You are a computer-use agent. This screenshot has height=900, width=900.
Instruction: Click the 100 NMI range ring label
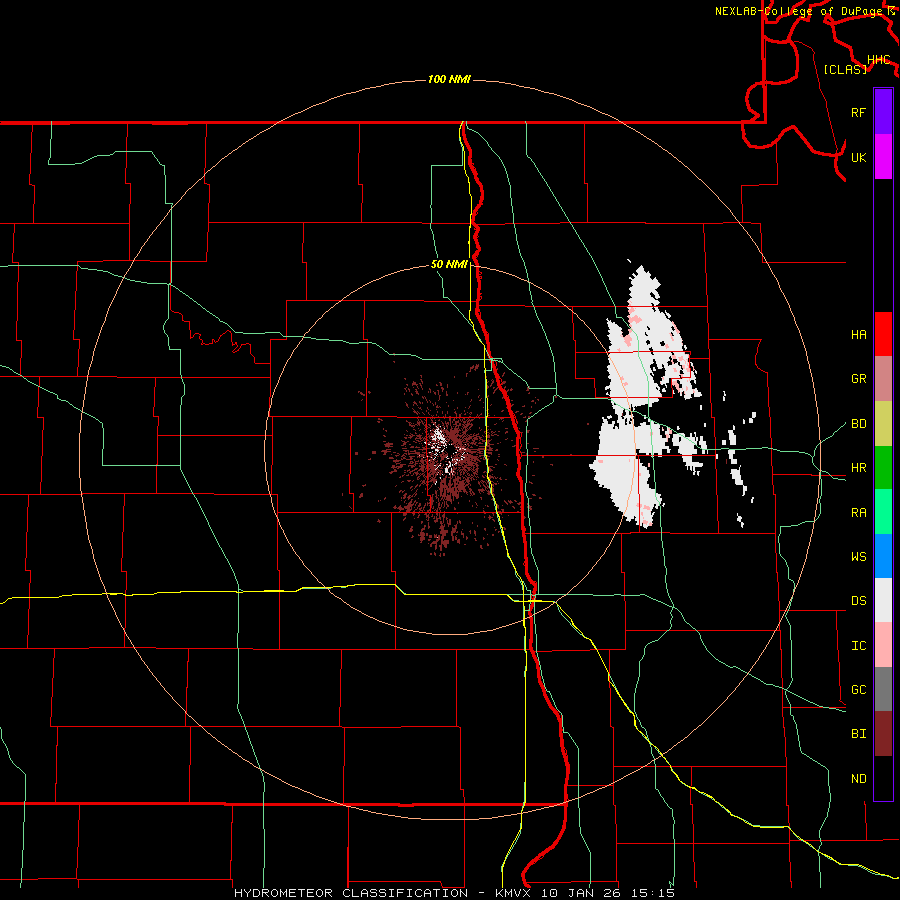point(449,79)
